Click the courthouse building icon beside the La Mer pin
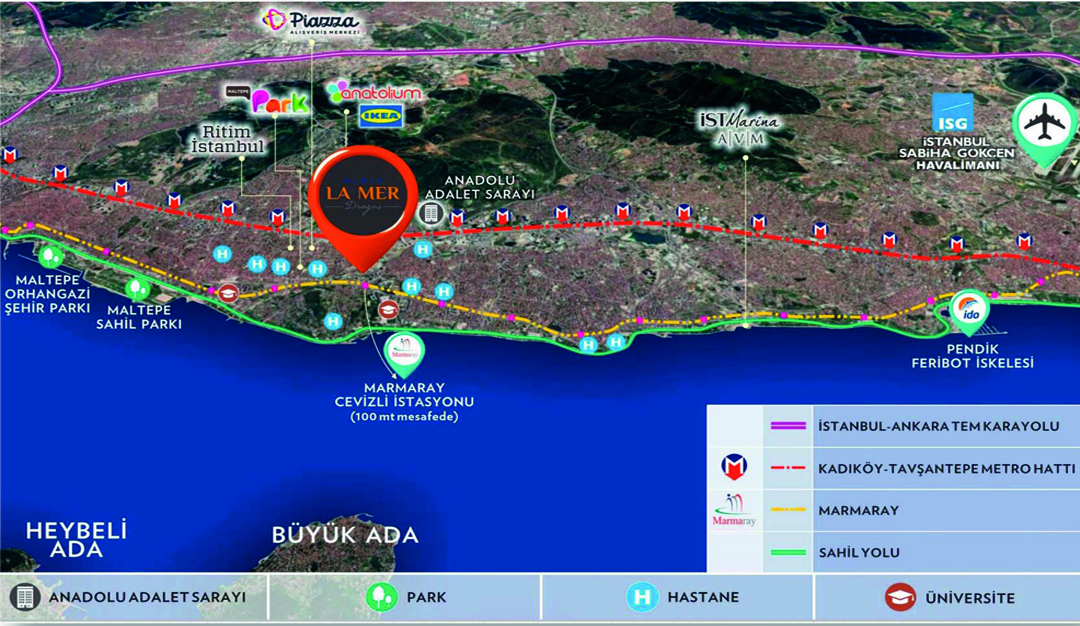 coord(430,213)
